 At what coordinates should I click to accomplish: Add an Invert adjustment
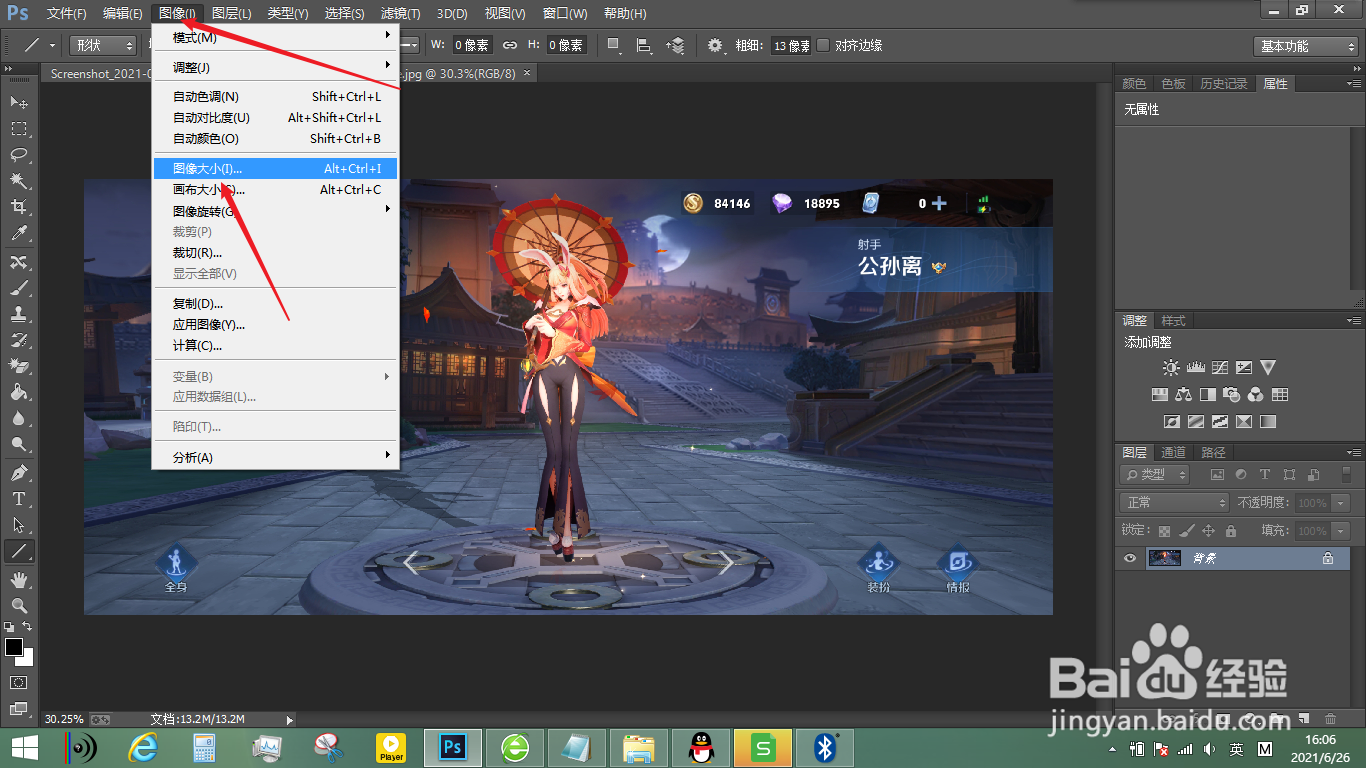click(1171, 422)
